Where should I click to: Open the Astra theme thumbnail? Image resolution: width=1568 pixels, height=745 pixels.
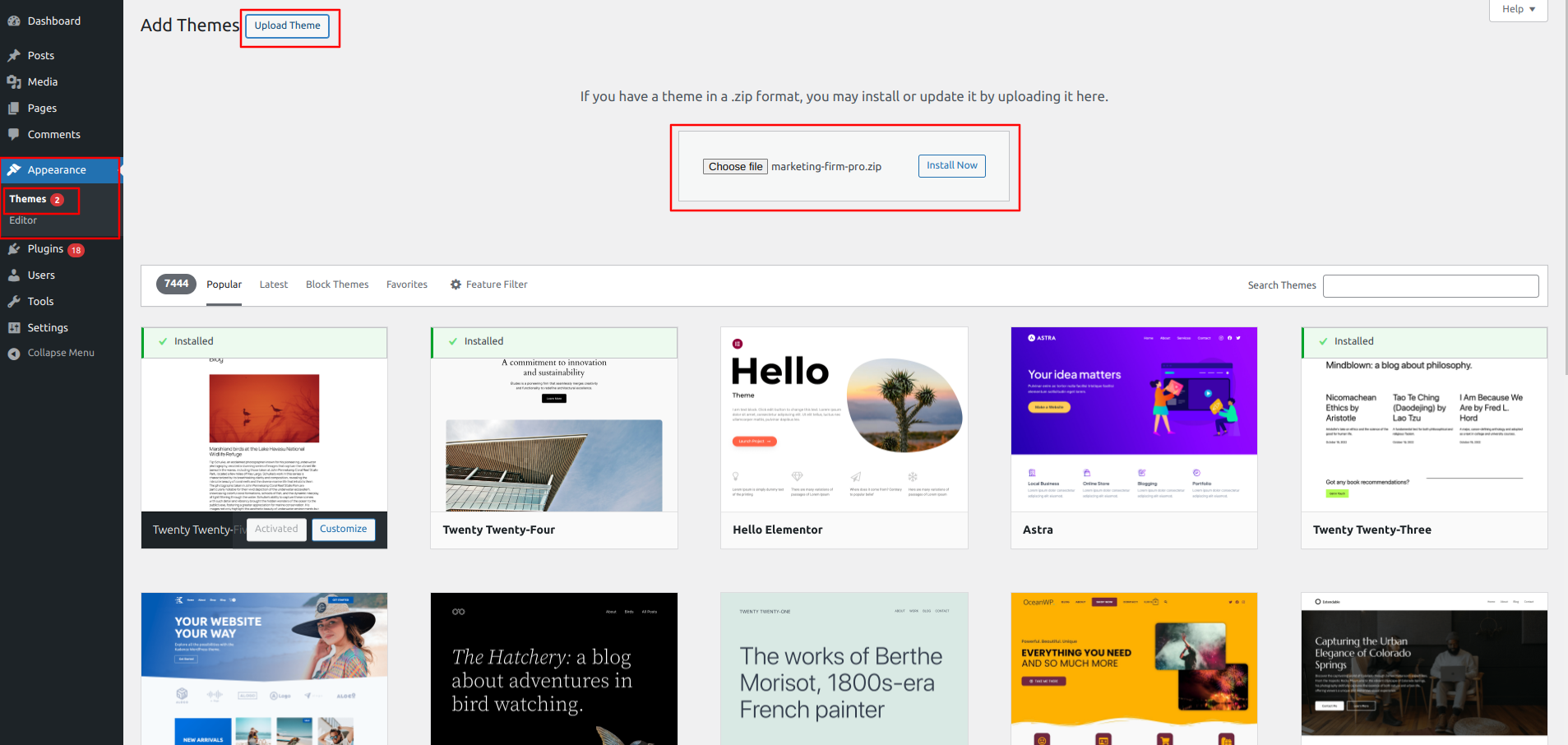(1134, 419)
